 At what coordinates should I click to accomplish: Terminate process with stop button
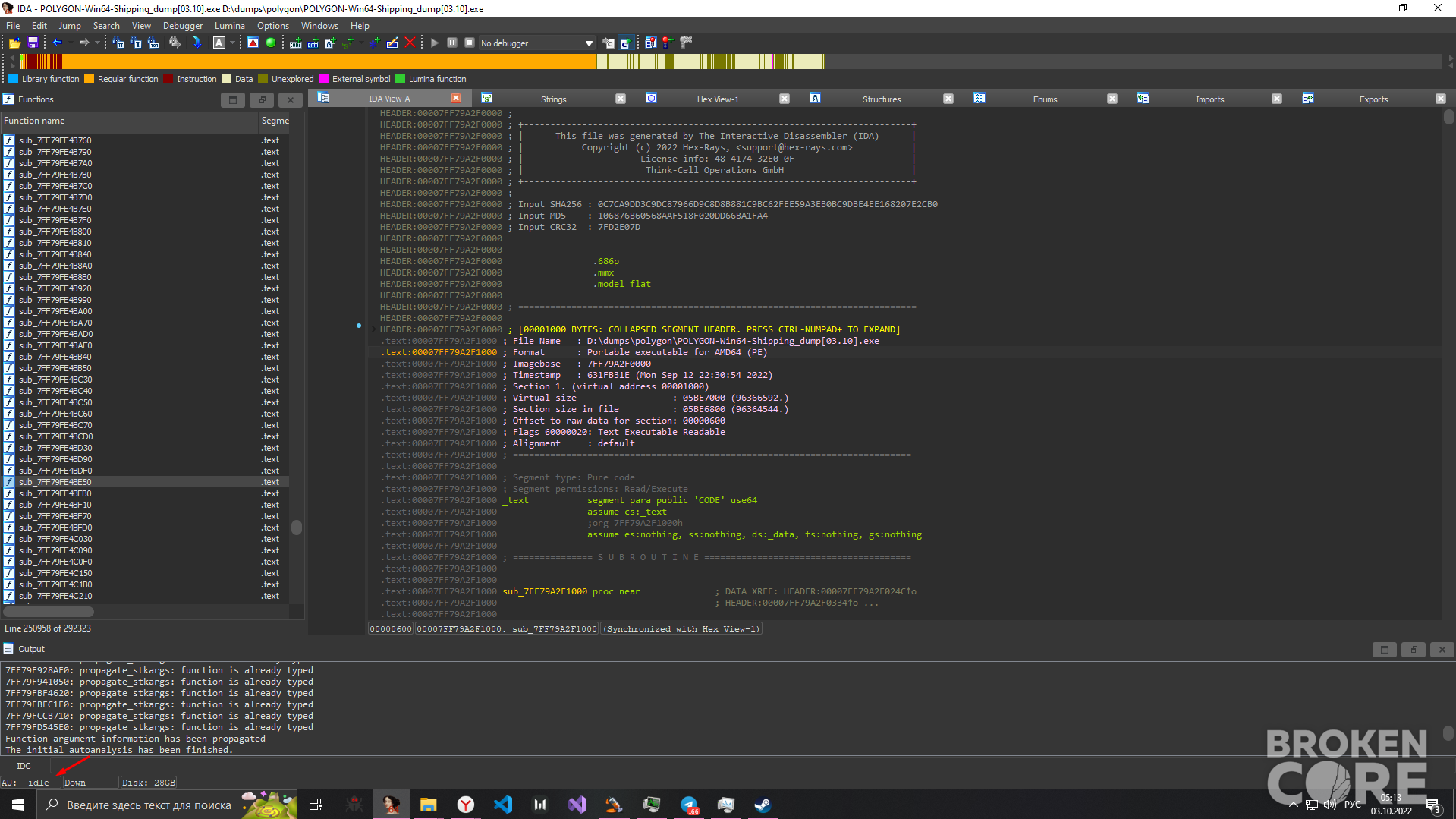470,43
